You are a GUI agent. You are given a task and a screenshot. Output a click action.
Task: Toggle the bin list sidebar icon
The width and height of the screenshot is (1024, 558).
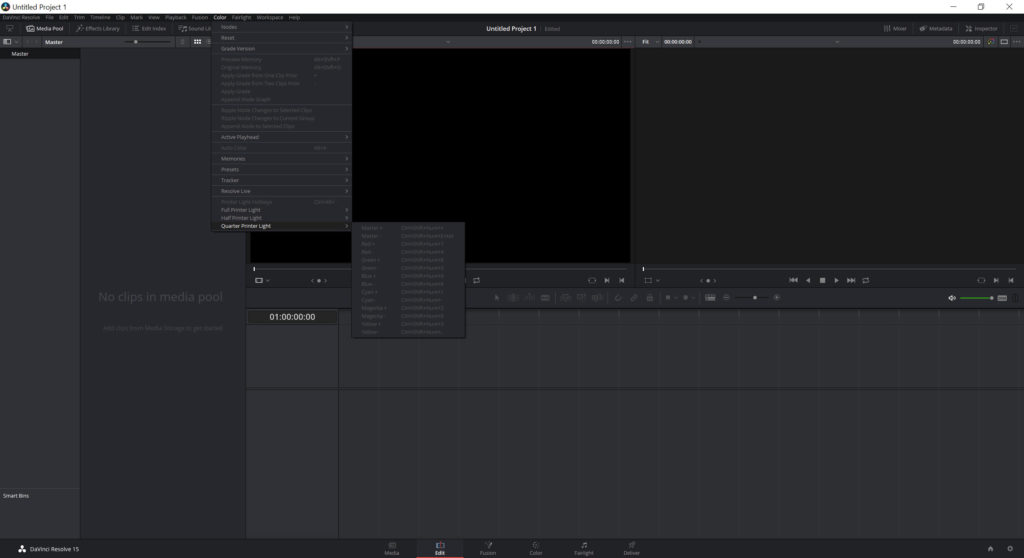pyautogui.click(x=7, y=42)
